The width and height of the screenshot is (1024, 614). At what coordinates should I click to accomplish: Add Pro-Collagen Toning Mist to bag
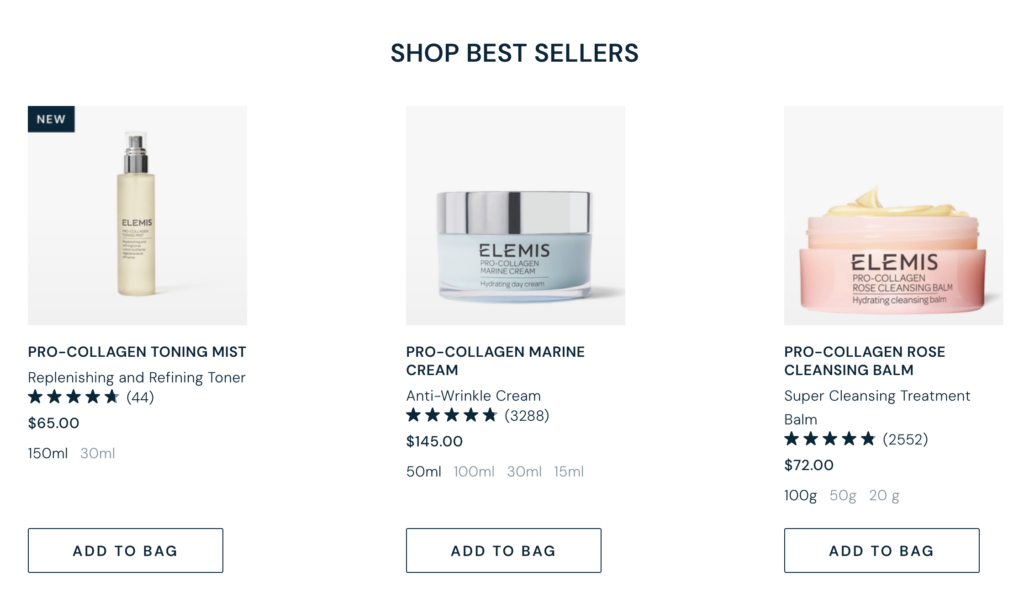125,550
